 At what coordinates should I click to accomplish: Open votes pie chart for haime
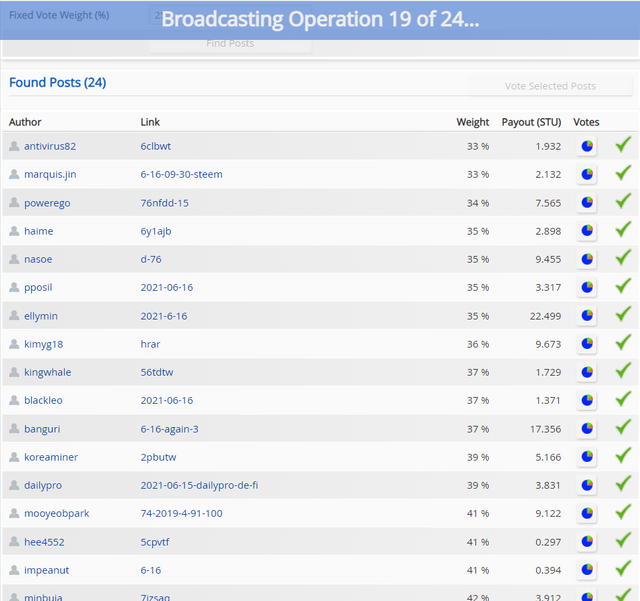pos(587,231)
